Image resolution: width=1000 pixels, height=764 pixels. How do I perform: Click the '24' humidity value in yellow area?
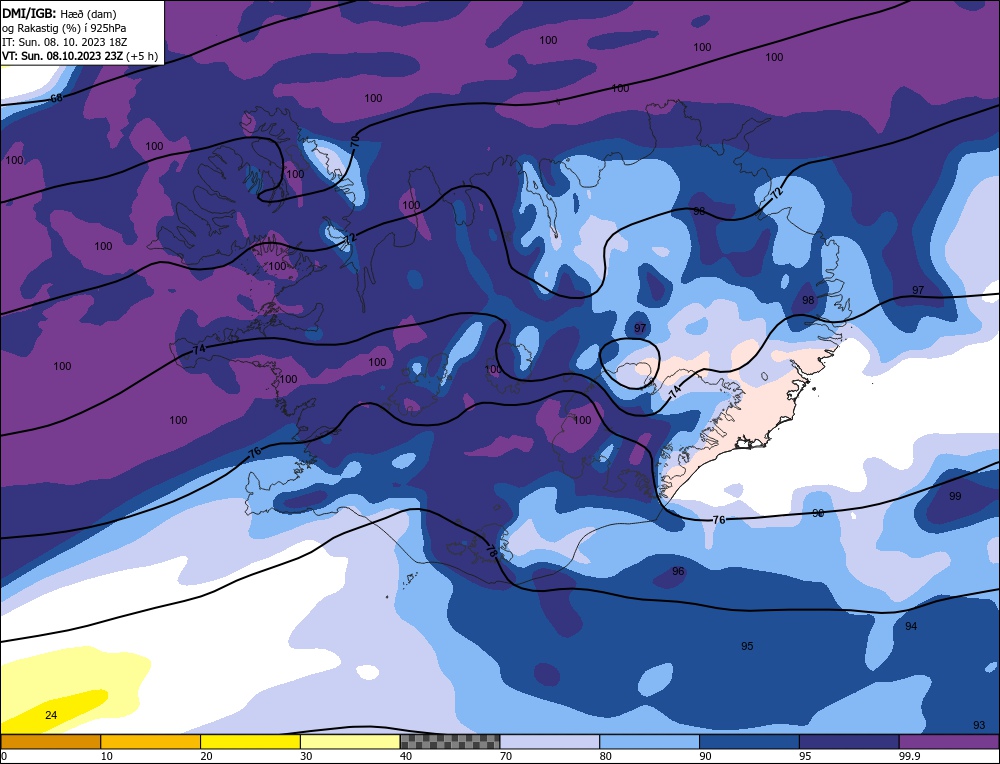pyautogui.click(x=51, y=715)
